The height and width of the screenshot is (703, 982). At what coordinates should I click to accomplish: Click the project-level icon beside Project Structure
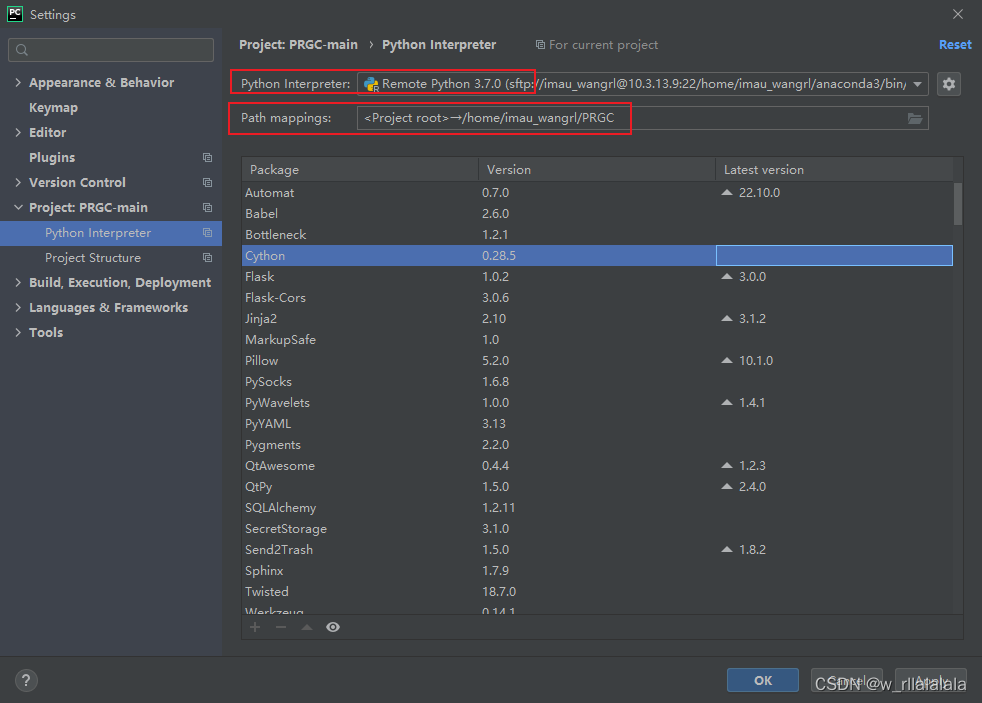point(207,258)
